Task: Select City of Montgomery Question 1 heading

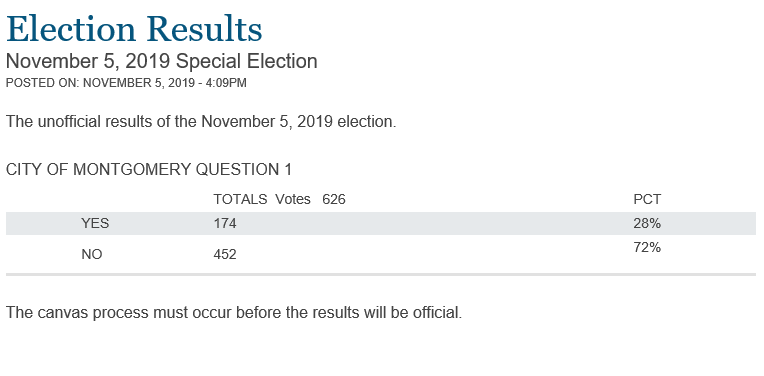Action: pyautogui.click(x=149, y=170)
